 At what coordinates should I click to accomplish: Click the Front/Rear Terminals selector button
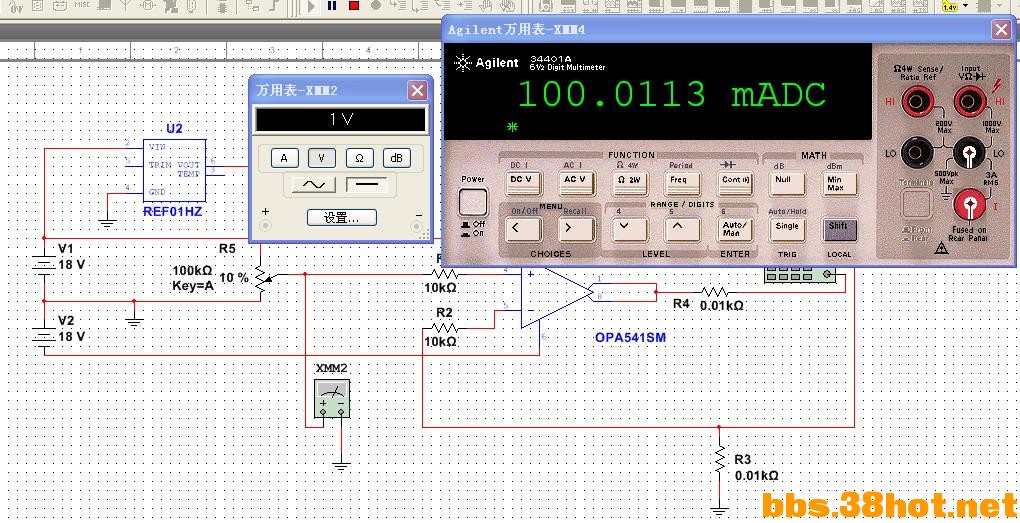coord(916,204)
